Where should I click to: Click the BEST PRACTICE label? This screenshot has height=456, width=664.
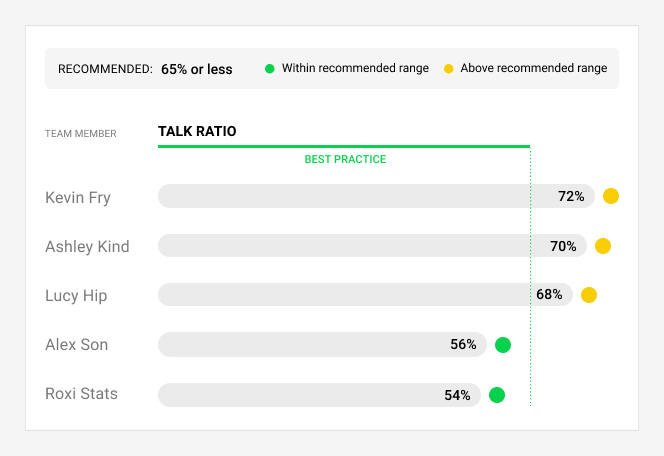[x=345, y=159]
